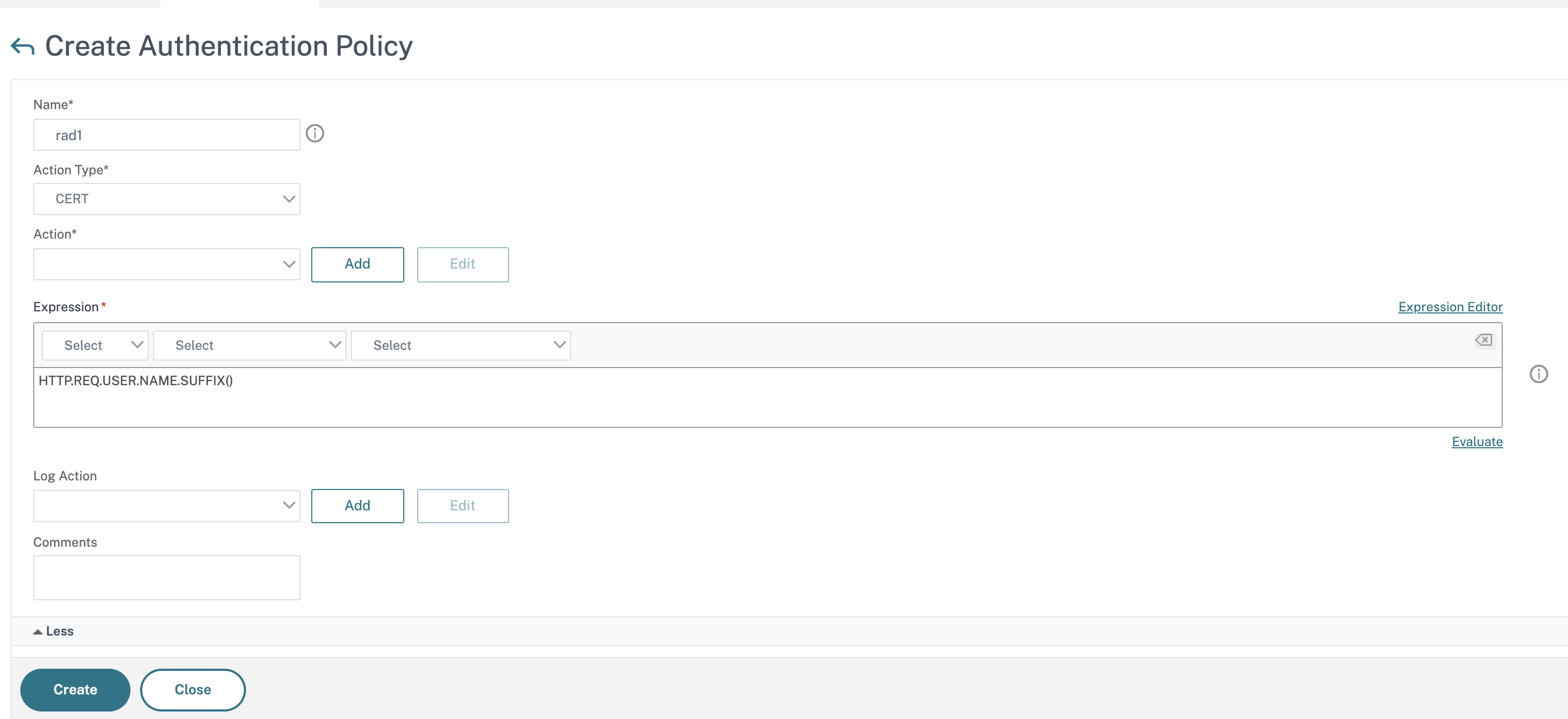The width and height of the screenshot is (1568, 719).
Task: Click the clear/delete icon in Expression builder
Action: [x=1485, y=339]
